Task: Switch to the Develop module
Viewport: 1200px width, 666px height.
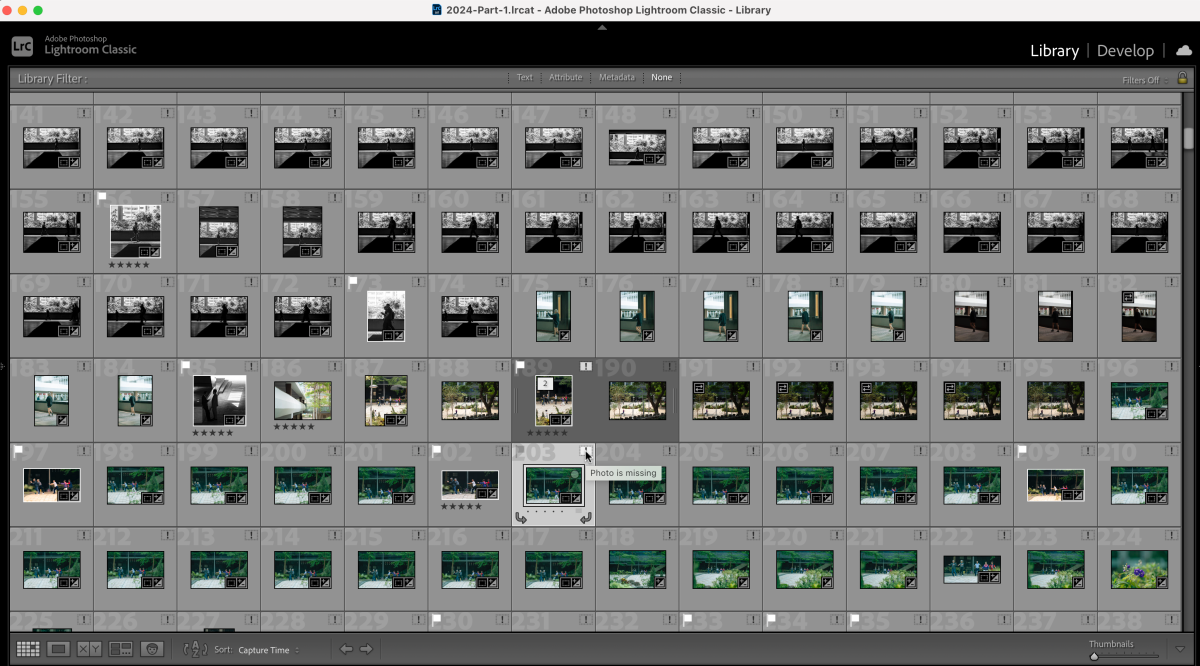Action: [x=1125, y=50]
